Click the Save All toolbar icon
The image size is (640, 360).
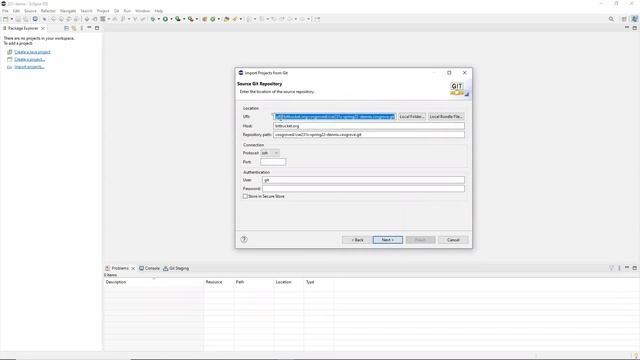pos(26,19)
